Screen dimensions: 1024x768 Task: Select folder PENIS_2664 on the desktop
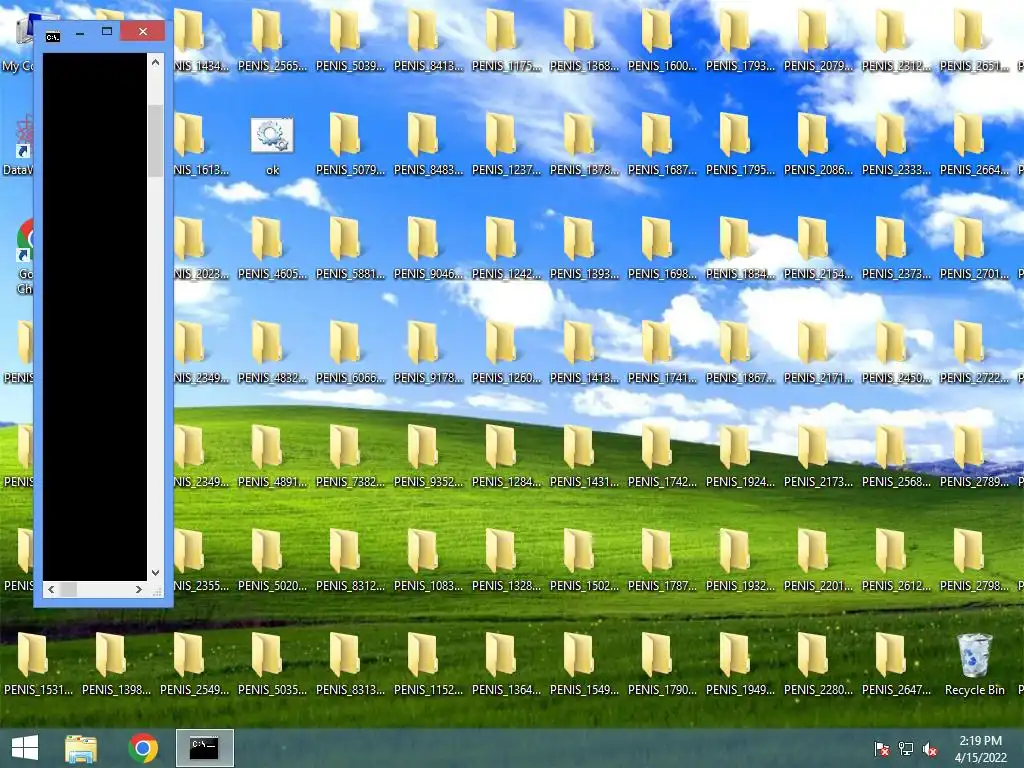coord(974,144)
